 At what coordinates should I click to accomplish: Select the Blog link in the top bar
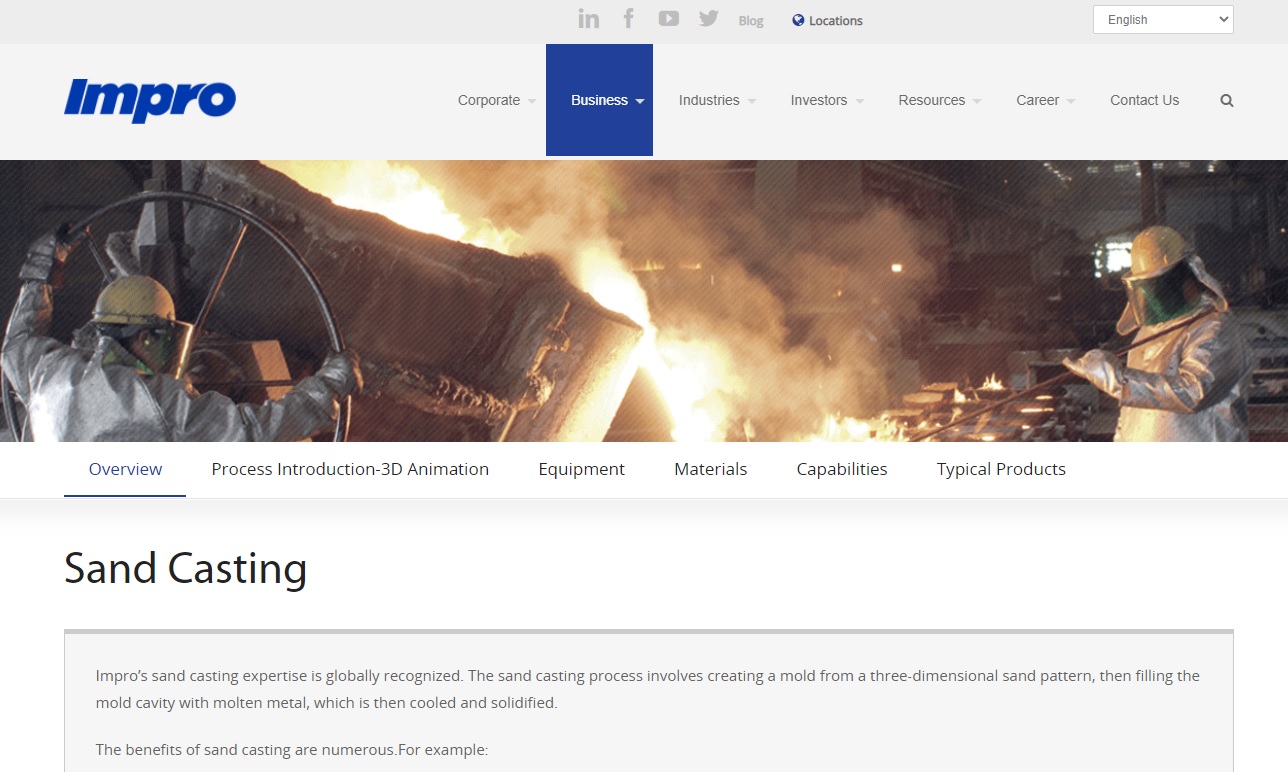point(751,20)
